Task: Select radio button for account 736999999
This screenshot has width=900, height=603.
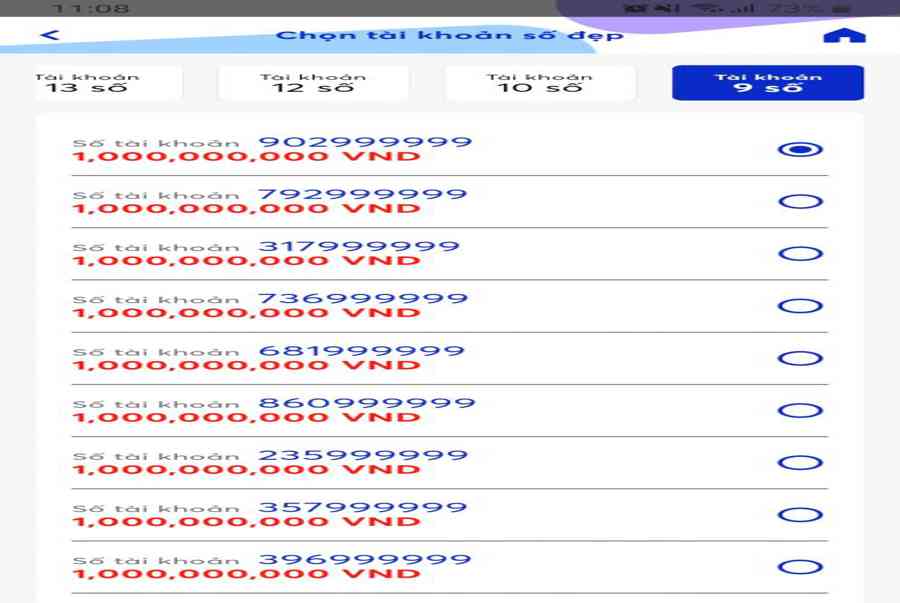Action: [800, 306]
